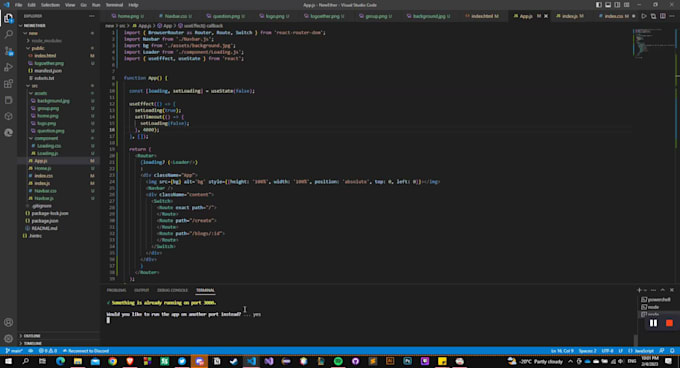Open Google Chrome from the taskbar
Image resolution: width=680 pixels, height=368 pixels.
point(112,361)
